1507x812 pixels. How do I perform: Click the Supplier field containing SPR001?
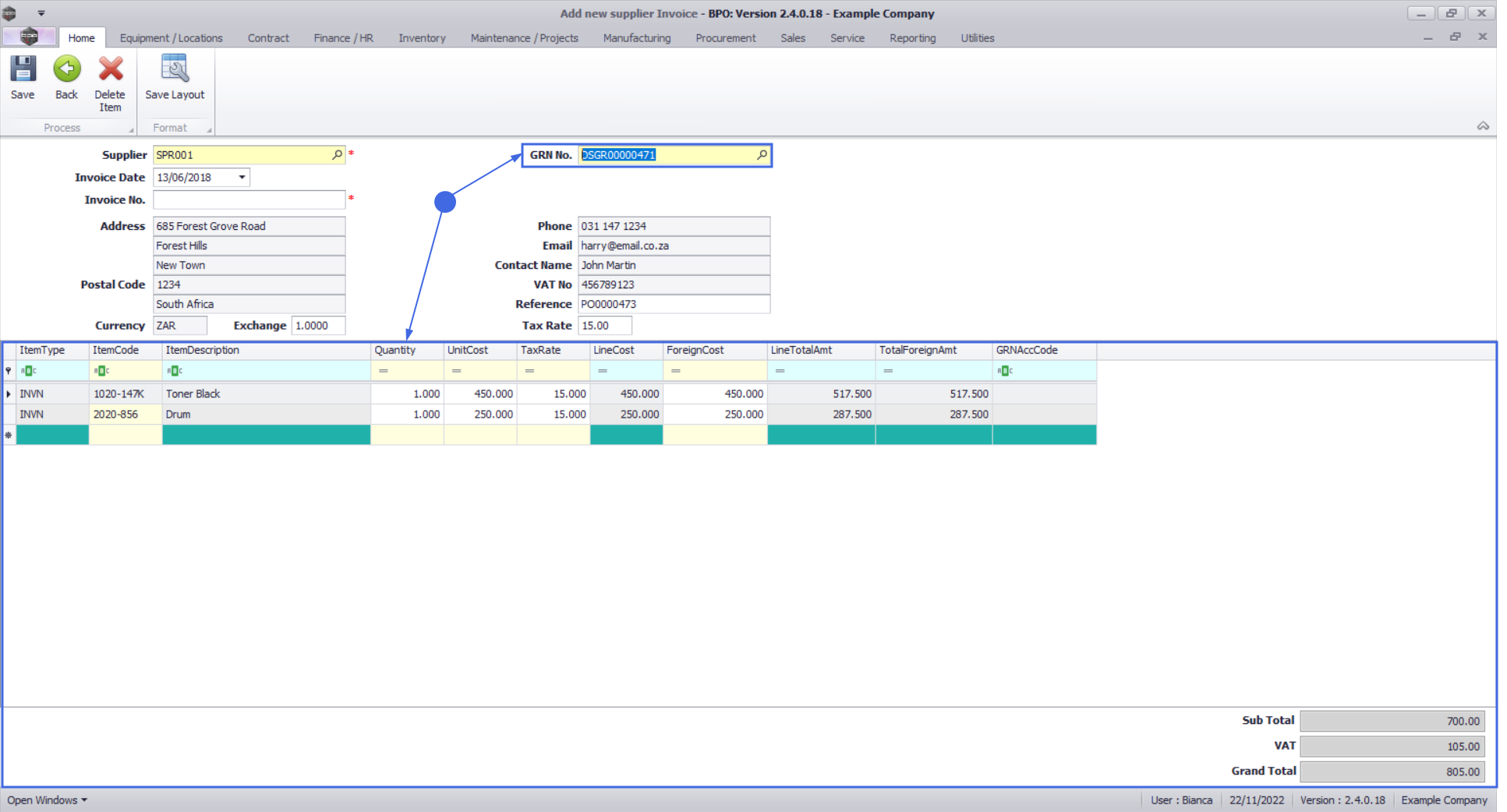point(249,154)
